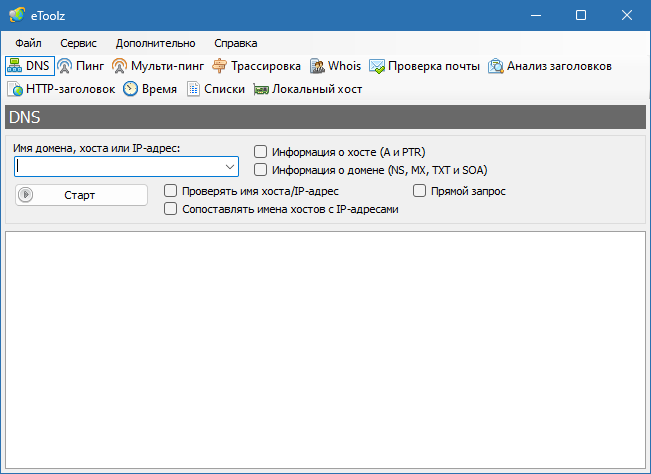The height and width of the screenshot is (474, 651).
Task: Open the Файл menu
Action: coord(28,43)
